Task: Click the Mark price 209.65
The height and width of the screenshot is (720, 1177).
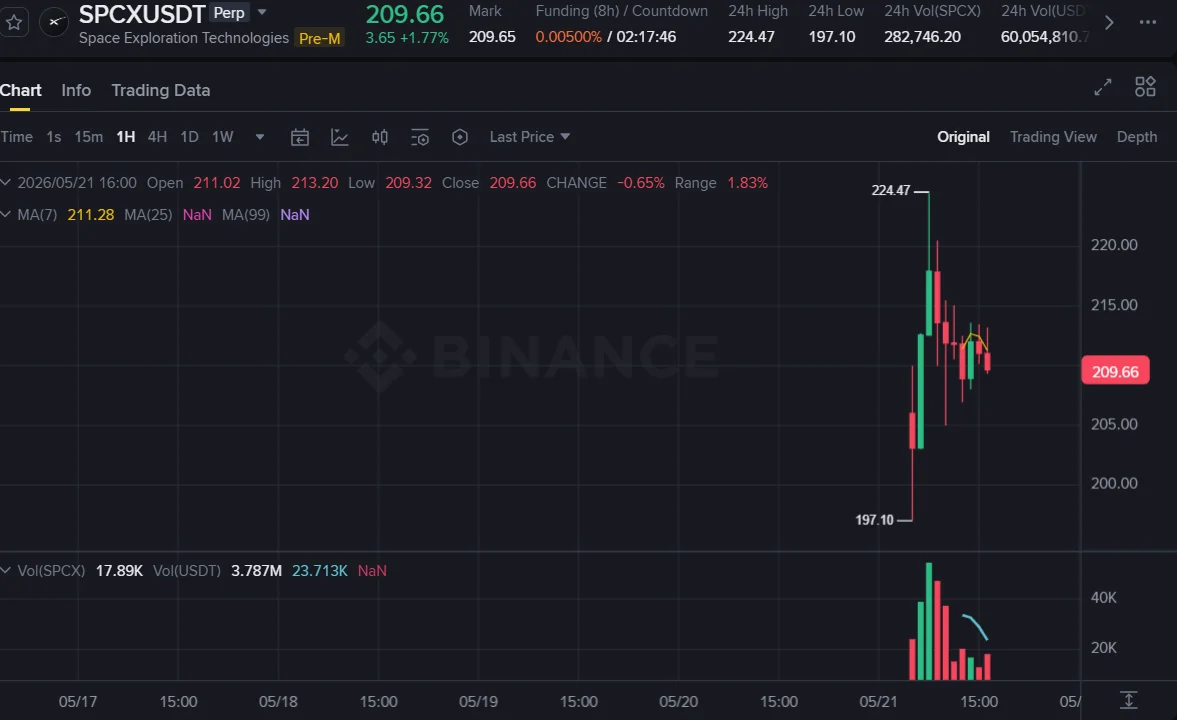Action: [492, 36]
